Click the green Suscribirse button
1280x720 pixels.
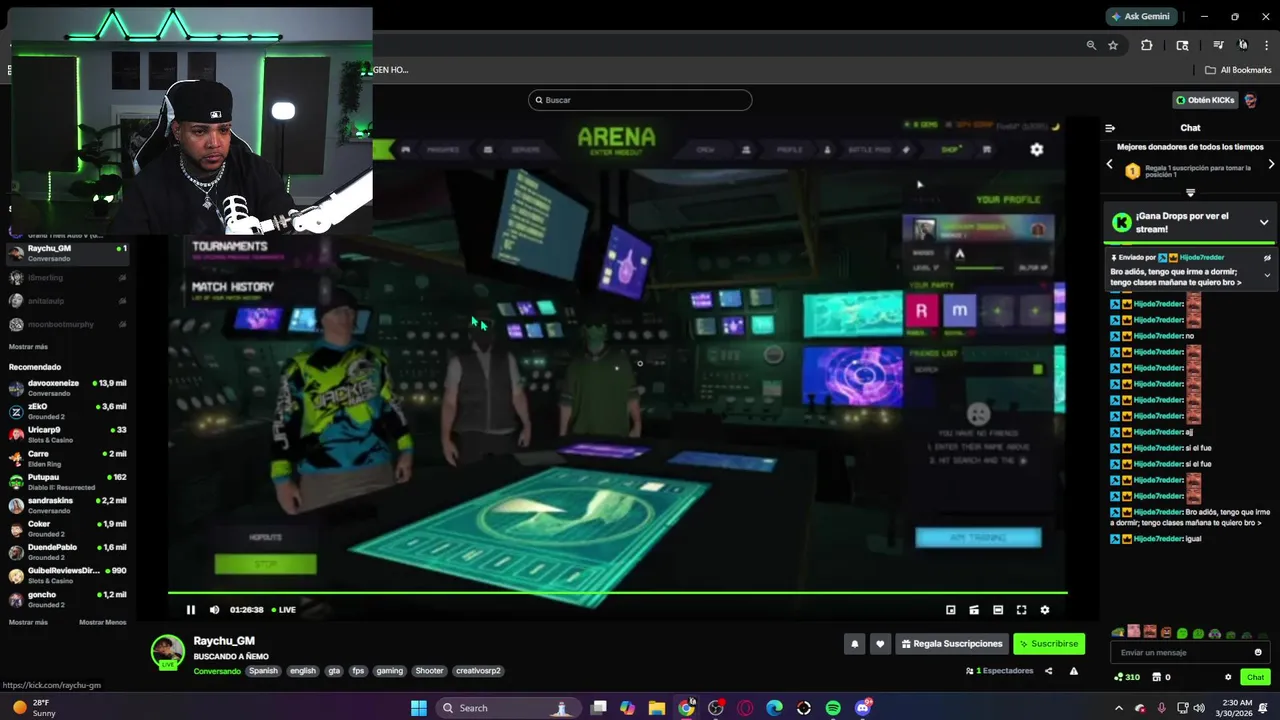pyautogui.click(x=1049, y=644)
